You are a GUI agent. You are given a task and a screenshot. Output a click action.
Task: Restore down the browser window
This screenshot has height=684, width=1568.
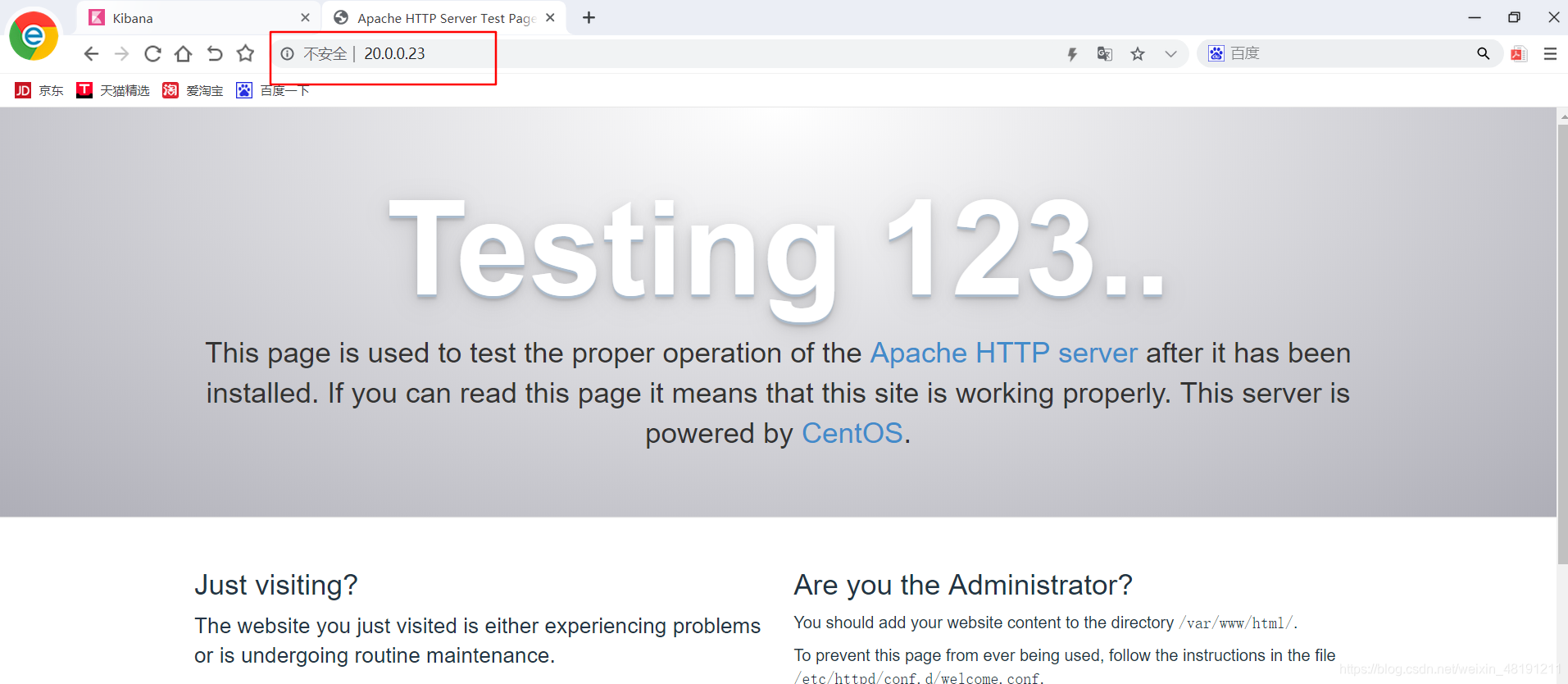point(1514,17)
